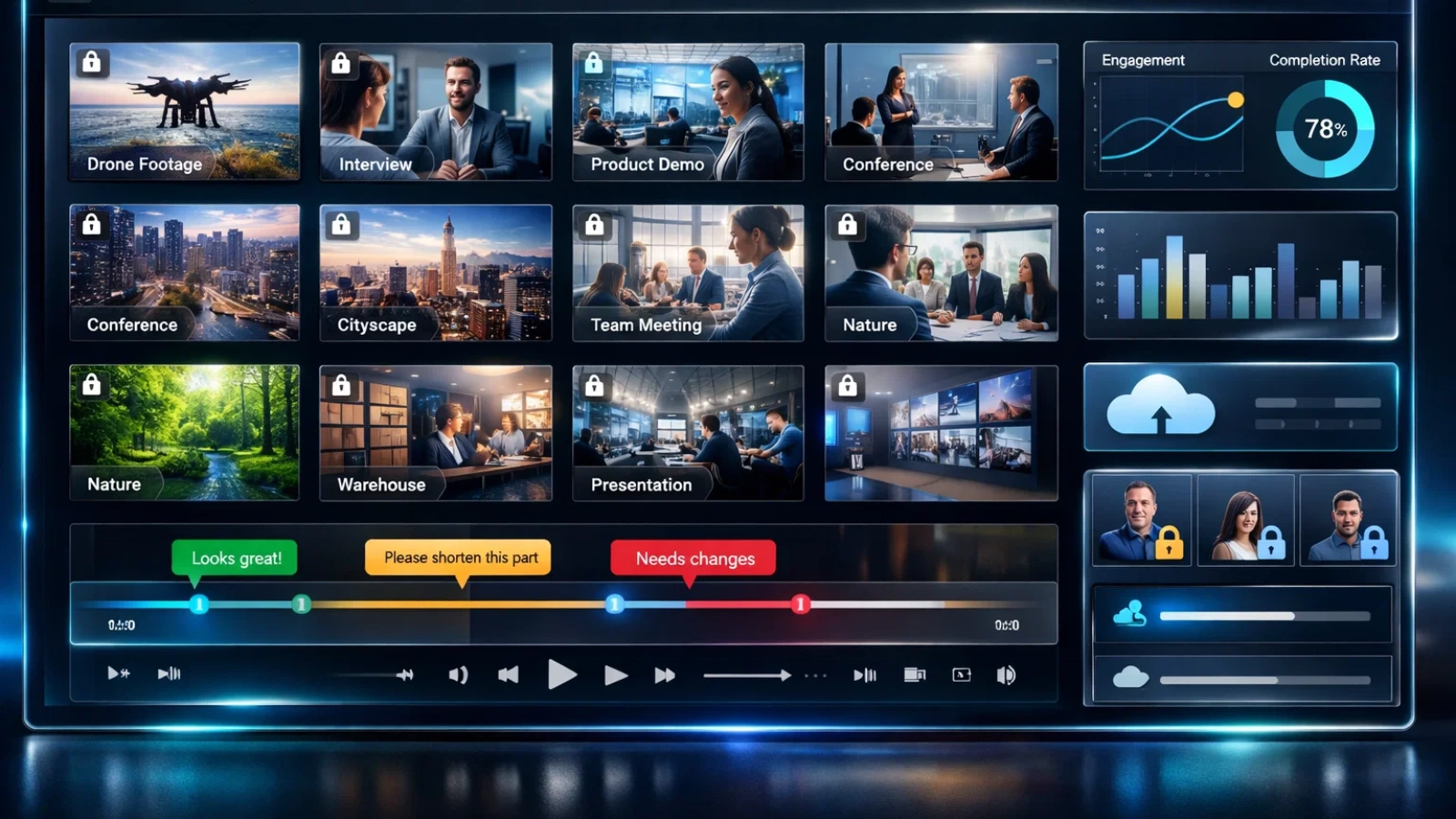Select the volume speaker icon near center controls
The image size is (1456, 819).
tap(459, 674)
